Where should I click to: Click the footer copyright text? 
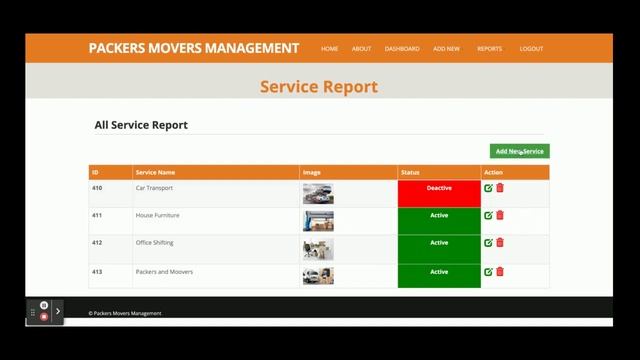pyautogui.click(x=125, y=313)
